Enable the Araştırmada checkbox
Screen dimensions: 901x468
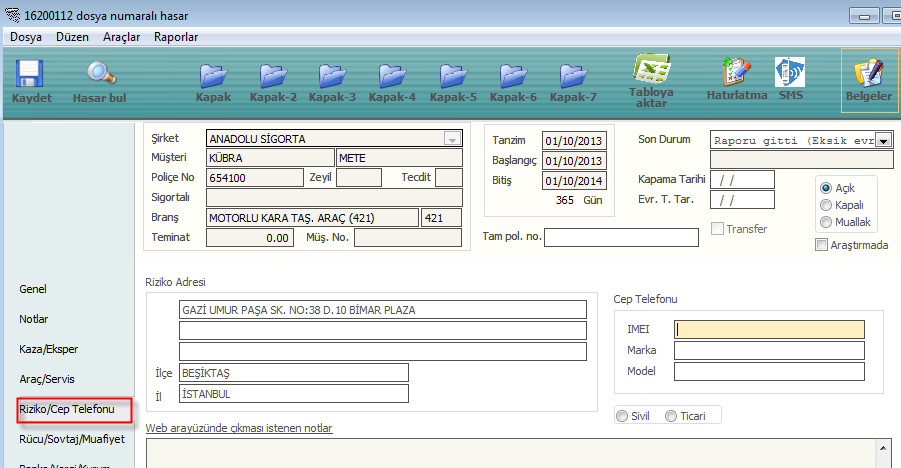click(x=822, y=245)
